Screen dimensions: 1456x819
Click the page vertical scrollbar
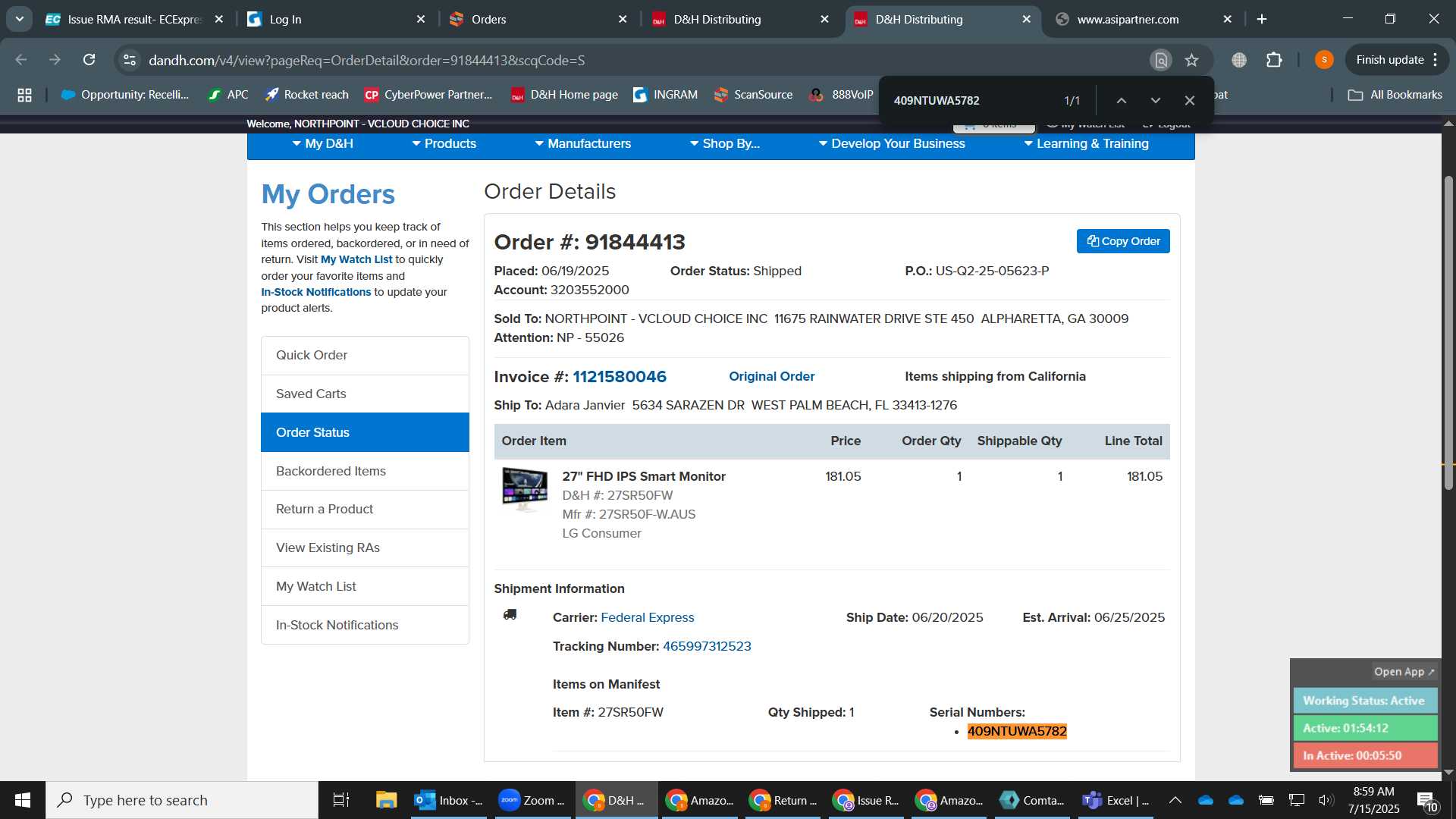coord(1448,334)
